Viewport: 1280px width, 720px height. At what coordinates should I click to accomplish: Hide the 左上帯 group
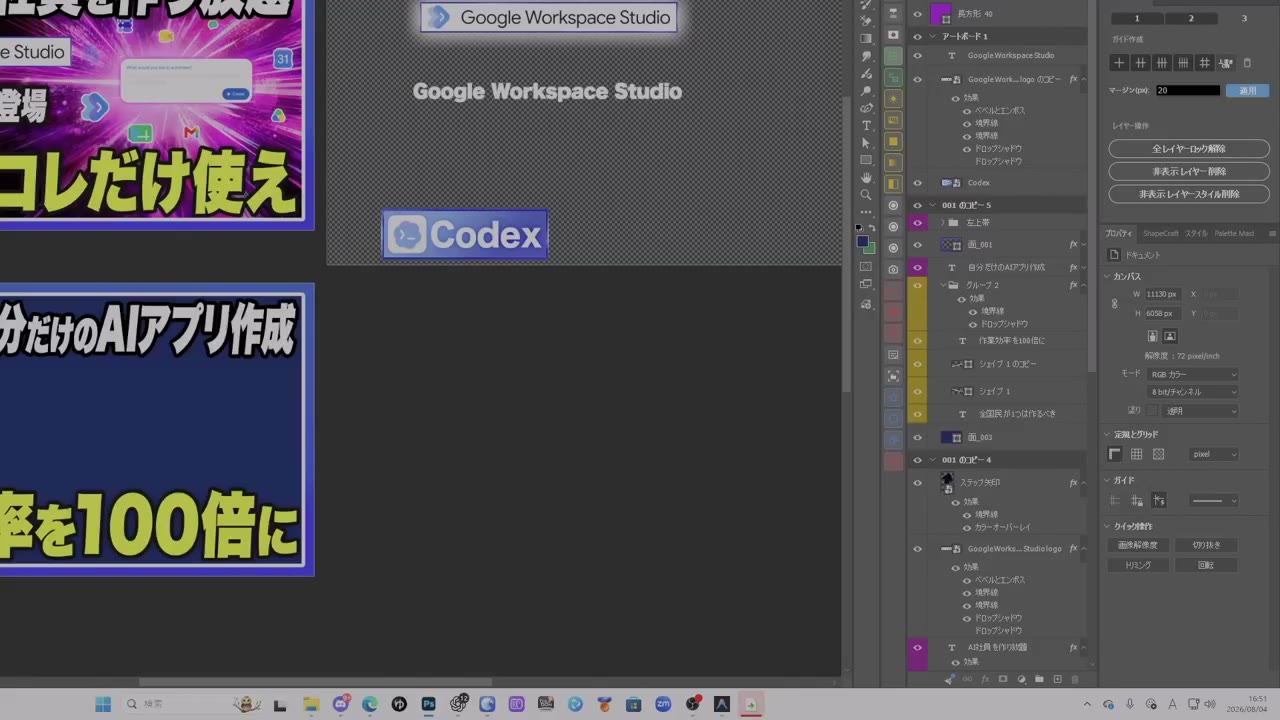pos(917,223)
